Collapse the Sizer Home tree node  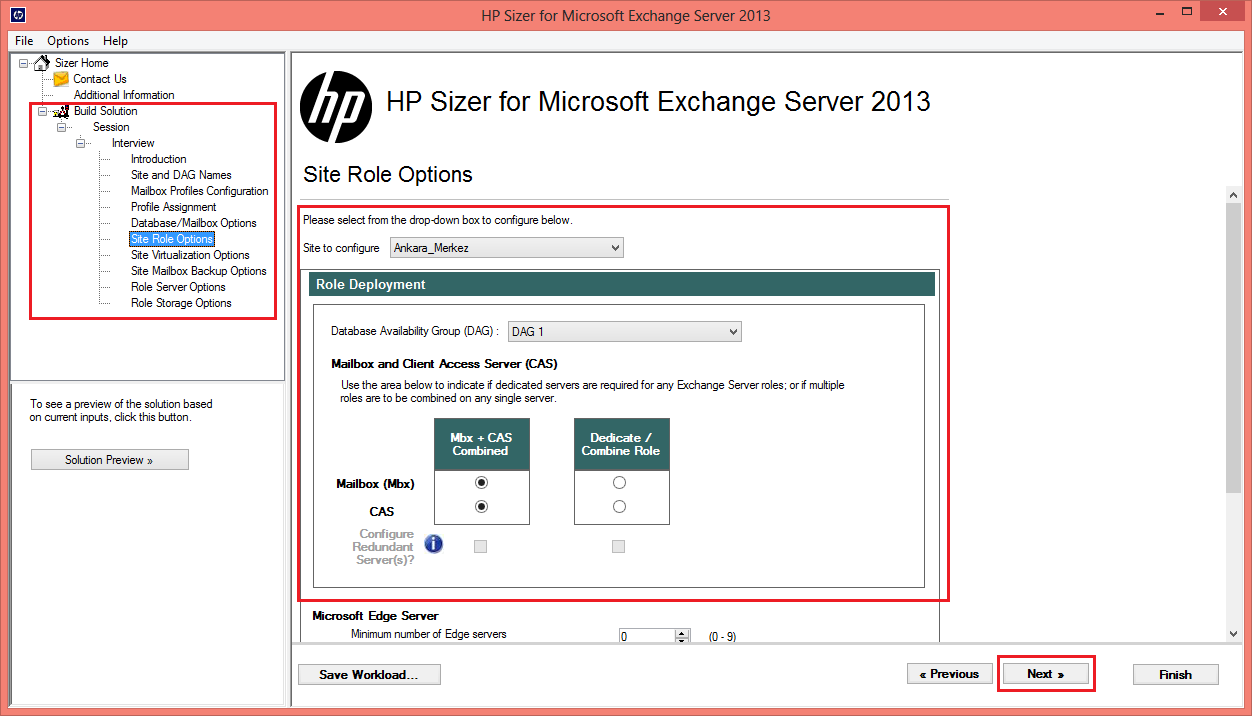tap(24, 63)
